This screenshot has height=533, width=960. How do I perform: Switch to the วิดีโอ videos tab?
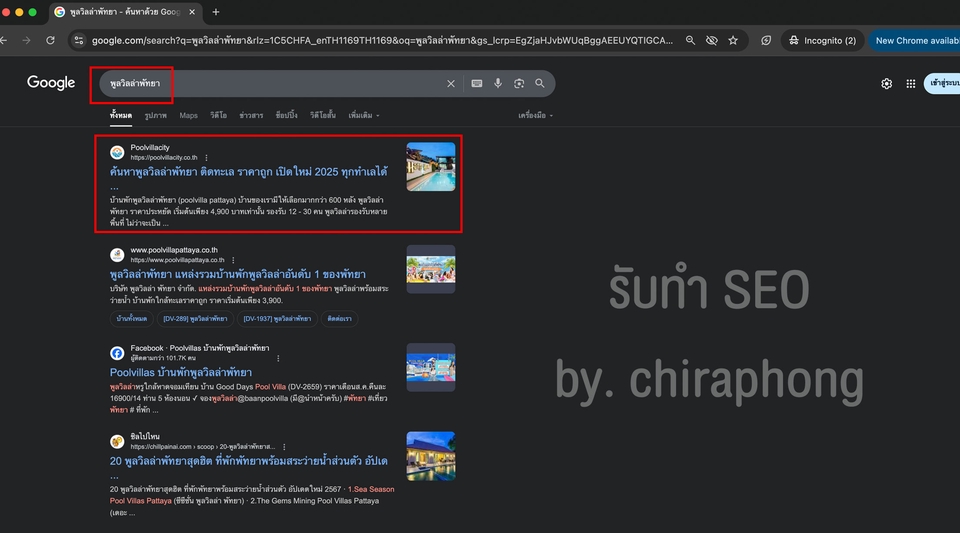point(219,115)
